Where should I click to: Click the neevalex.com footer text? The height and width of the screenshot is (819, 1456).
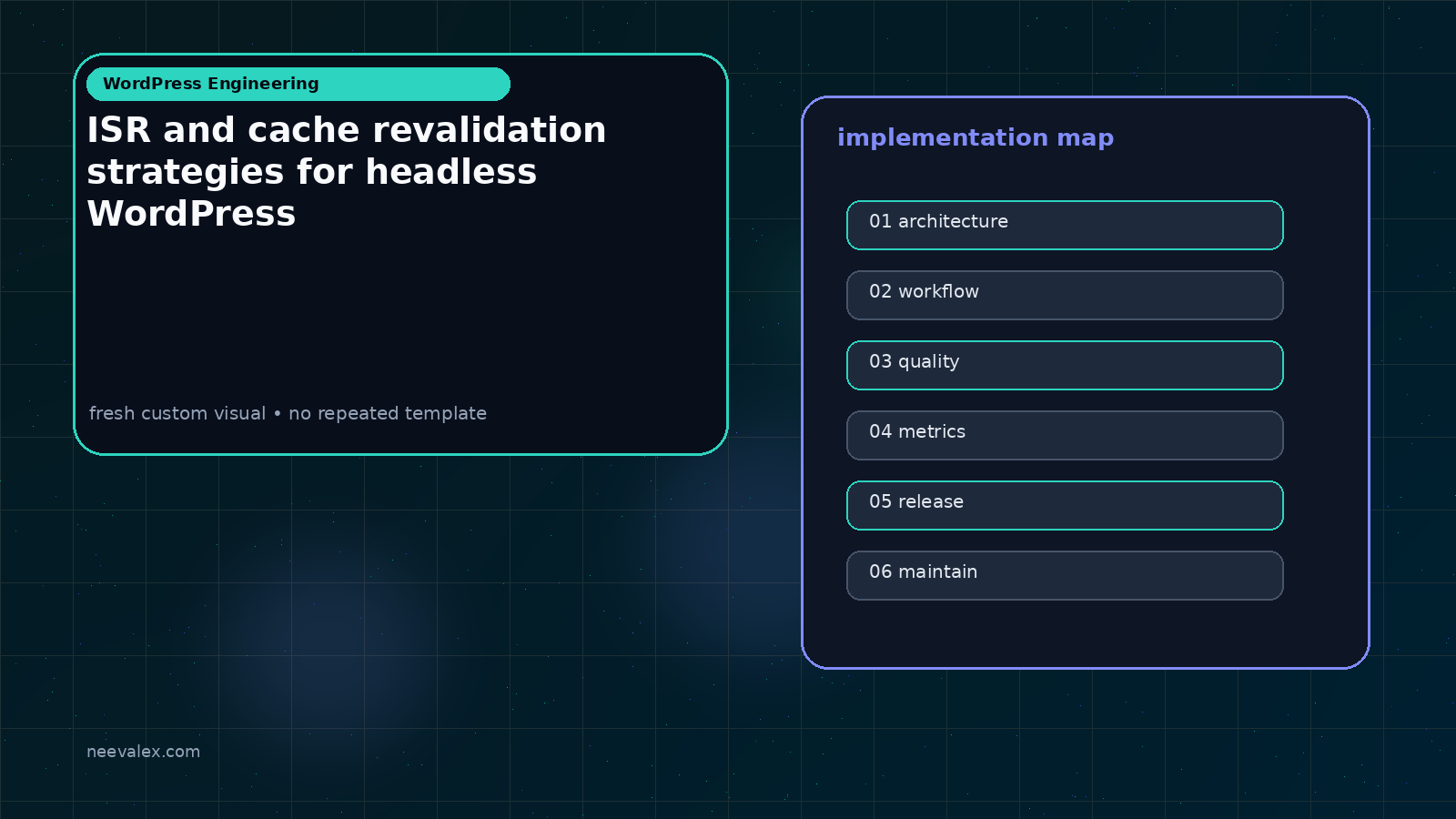click(x=143, y=752)
